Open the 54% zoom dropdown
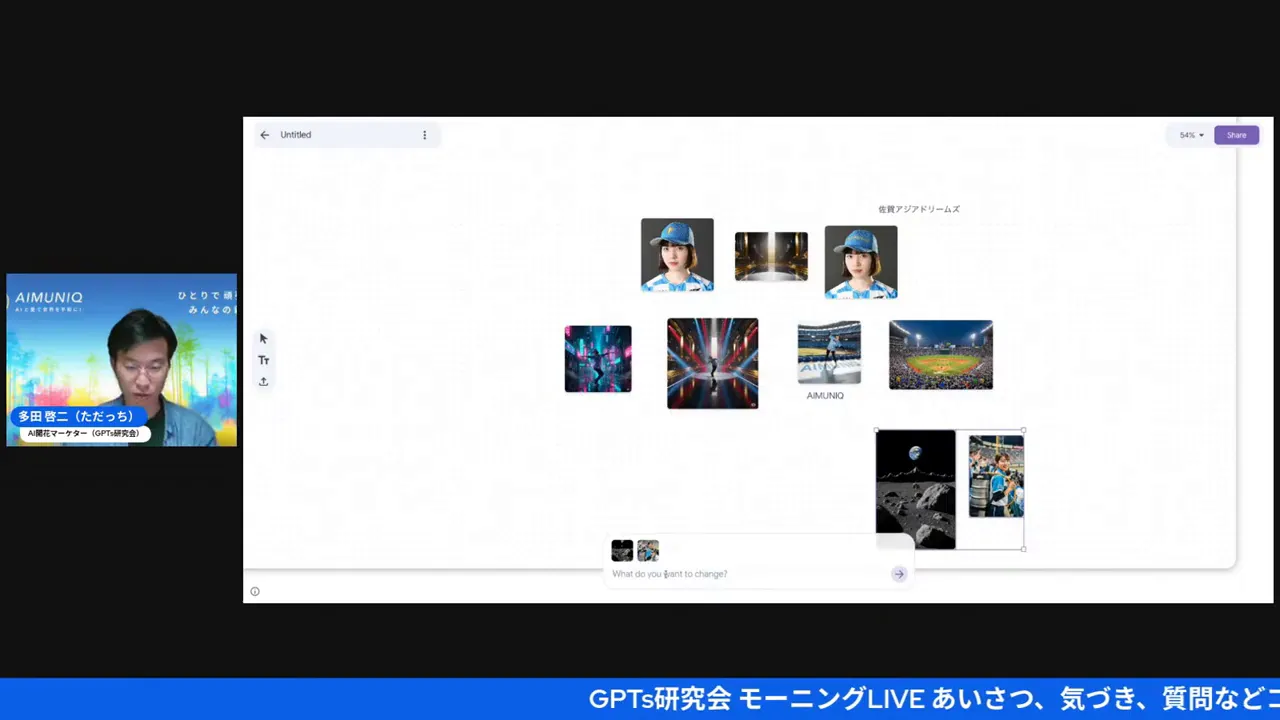 (x=1190, y=135)
